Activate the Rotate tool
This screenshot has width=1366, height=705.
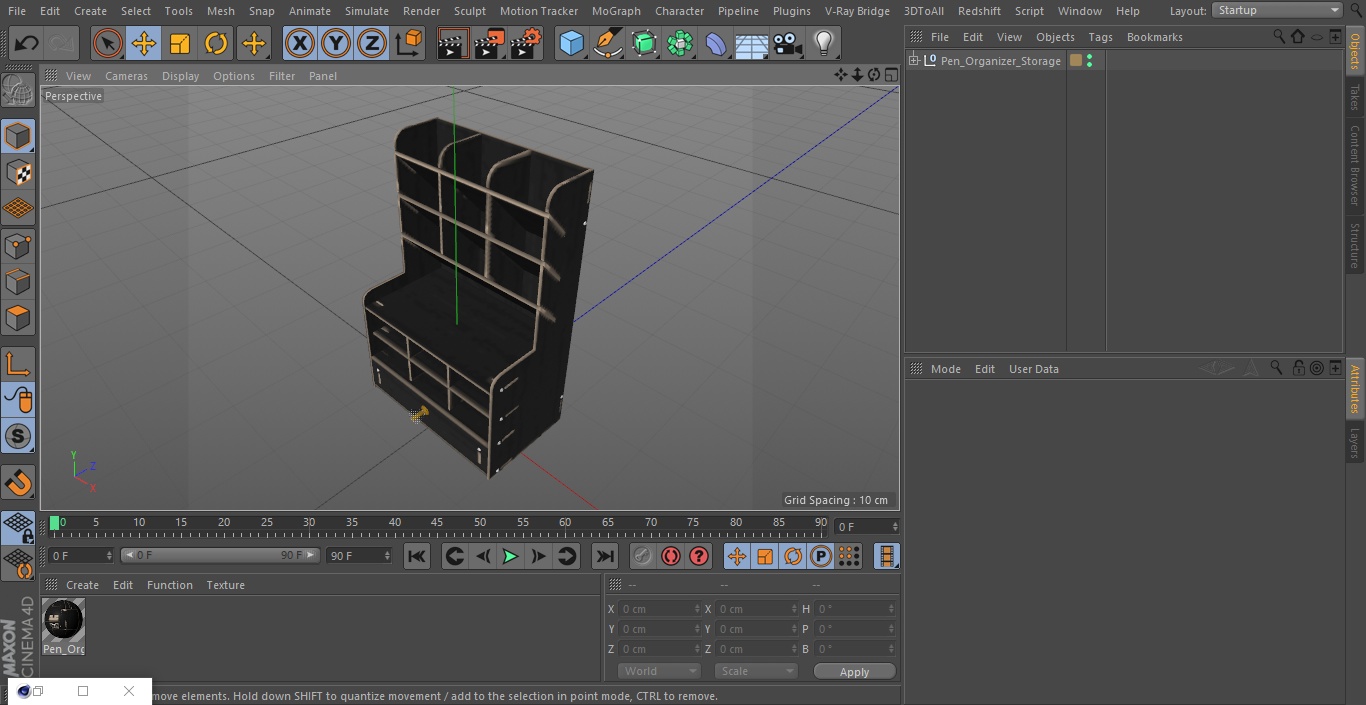tap(216, 44)
